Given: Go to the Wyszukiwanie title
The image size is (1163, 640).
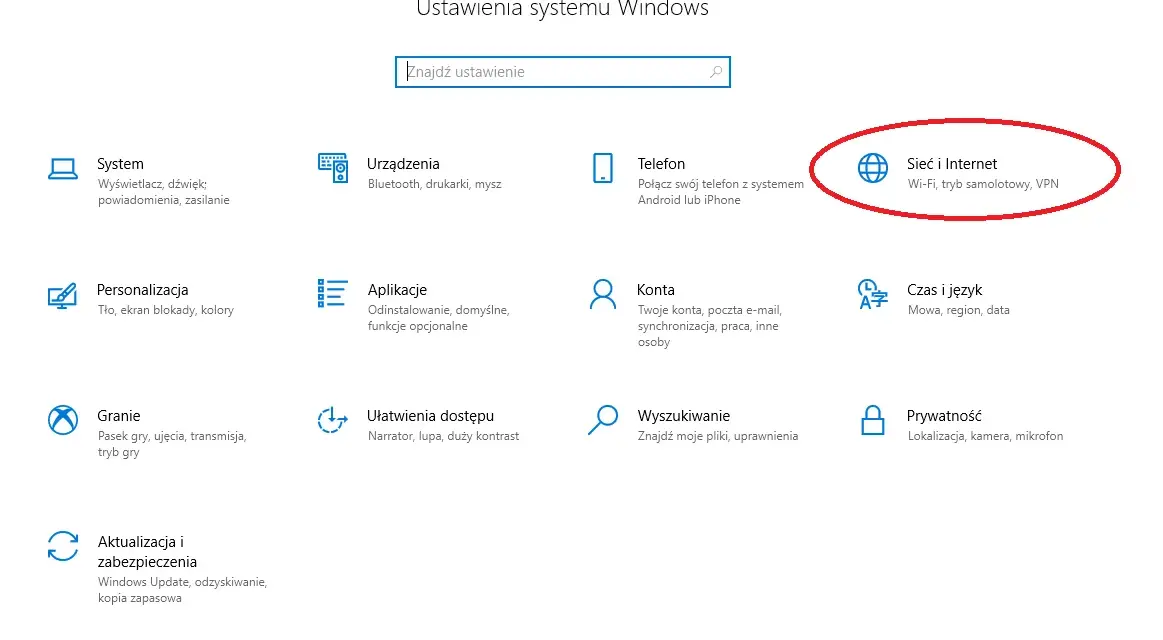Looking at the screenshot, I should (x=684, y=416).
